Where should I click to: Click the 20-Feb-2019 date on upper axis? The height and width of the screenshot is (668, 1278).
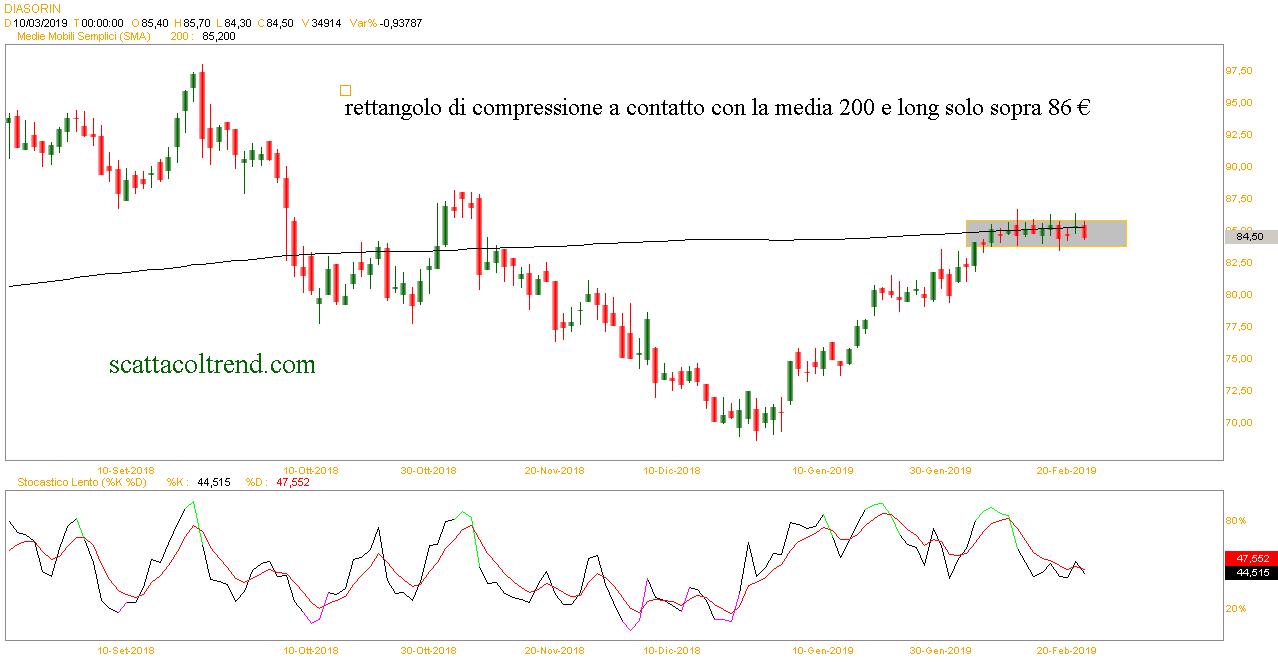(x=1066, y=470)
